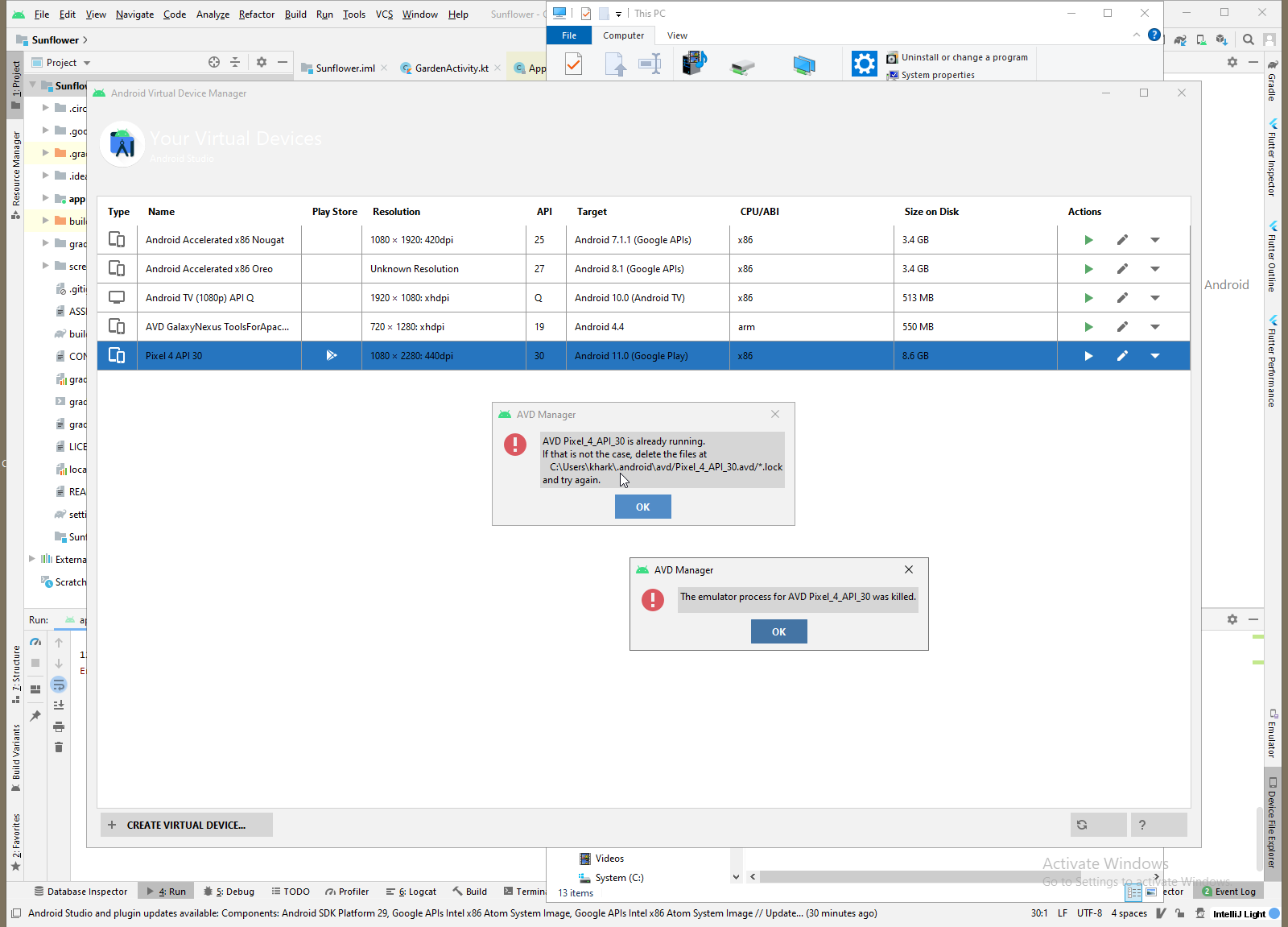This screenshot has width=1288, height=927.
Task: Open Resource Manager side tab
Action: pyautogui.click(x=15, y=175)
